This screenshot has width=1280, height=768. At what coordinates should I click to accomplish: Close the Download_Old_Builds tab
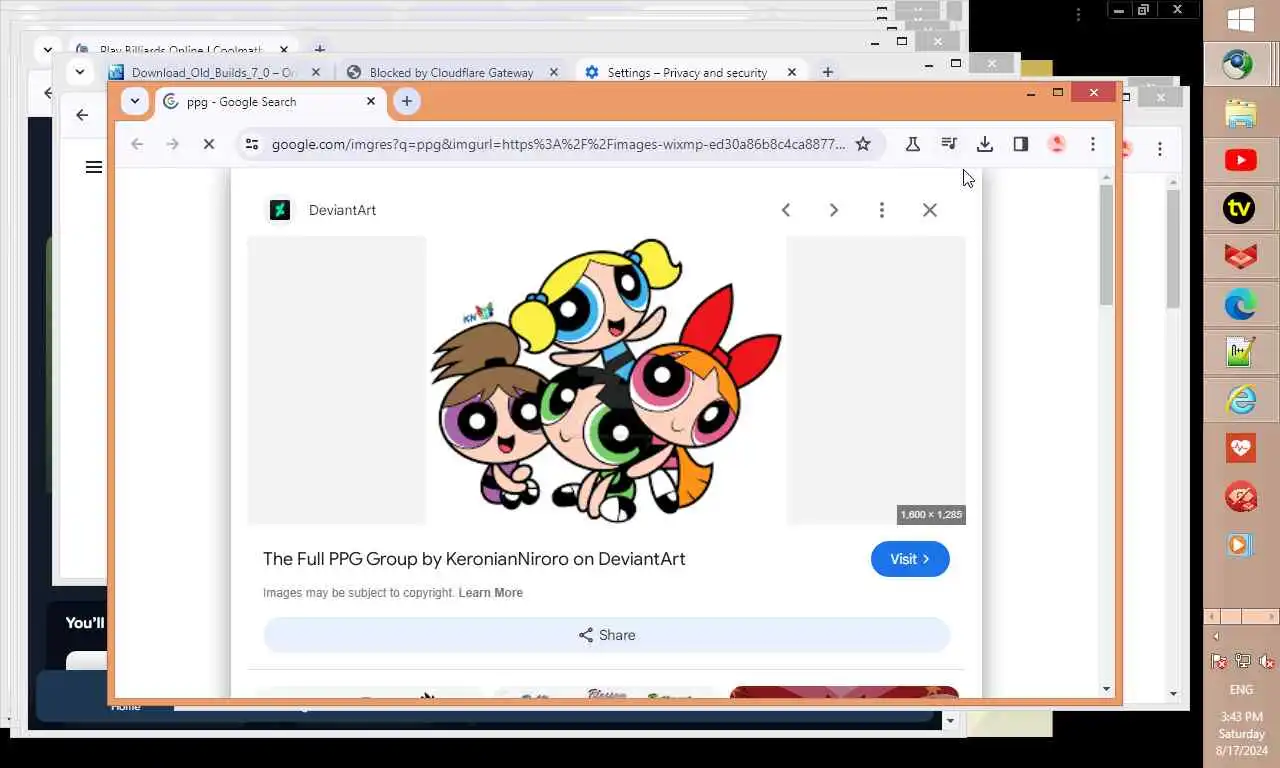click(x=316, y=72)
